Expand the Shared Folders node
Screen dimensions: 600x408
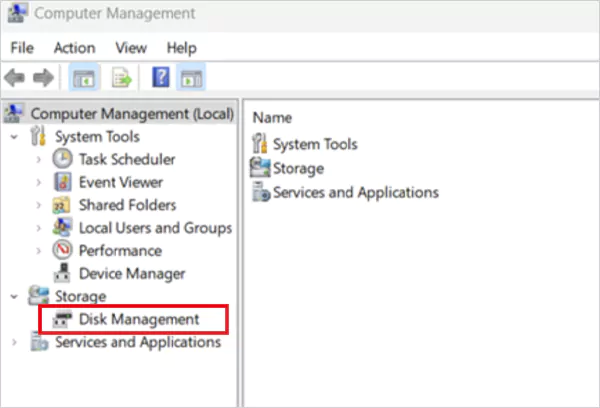39,205
